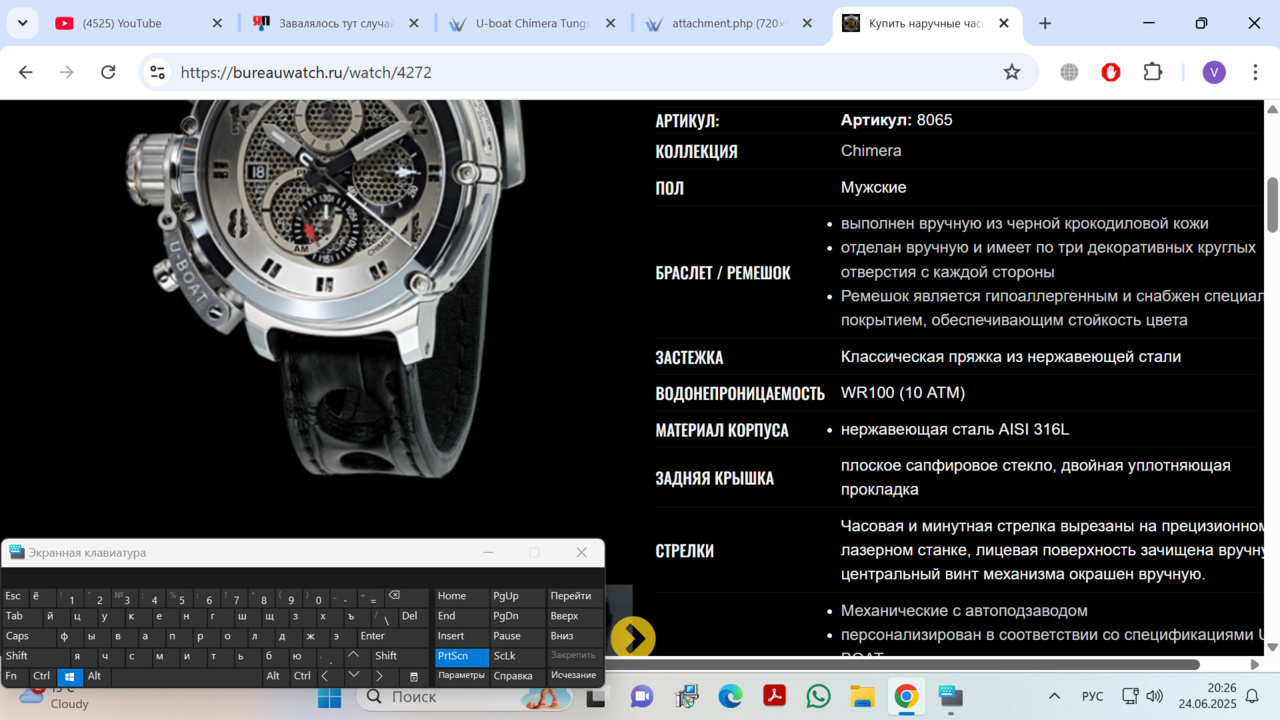The height and width of the screenshot is (720, 1280).
Task: Switch to the 'Завалялось тут случа' tab
Action: click(x=337, y=23)
